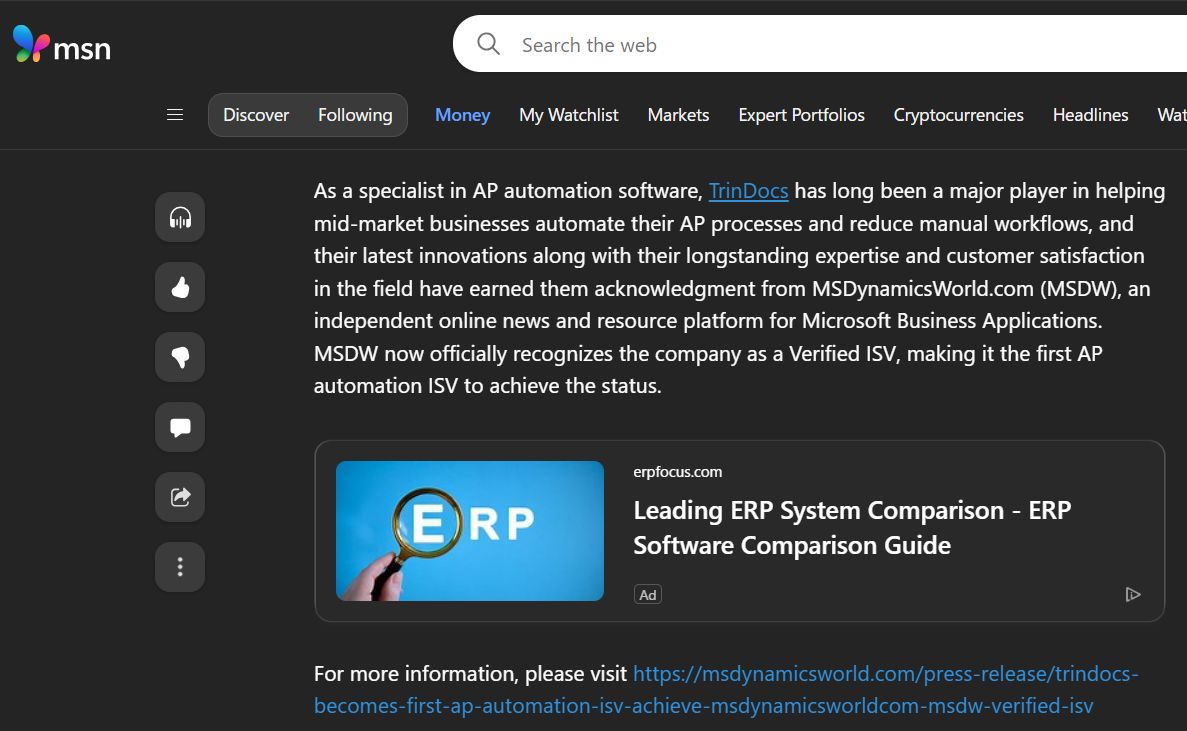The image size is (1187, 731).
Task: Open the comments bubble icon
Action: pos(180,427)
